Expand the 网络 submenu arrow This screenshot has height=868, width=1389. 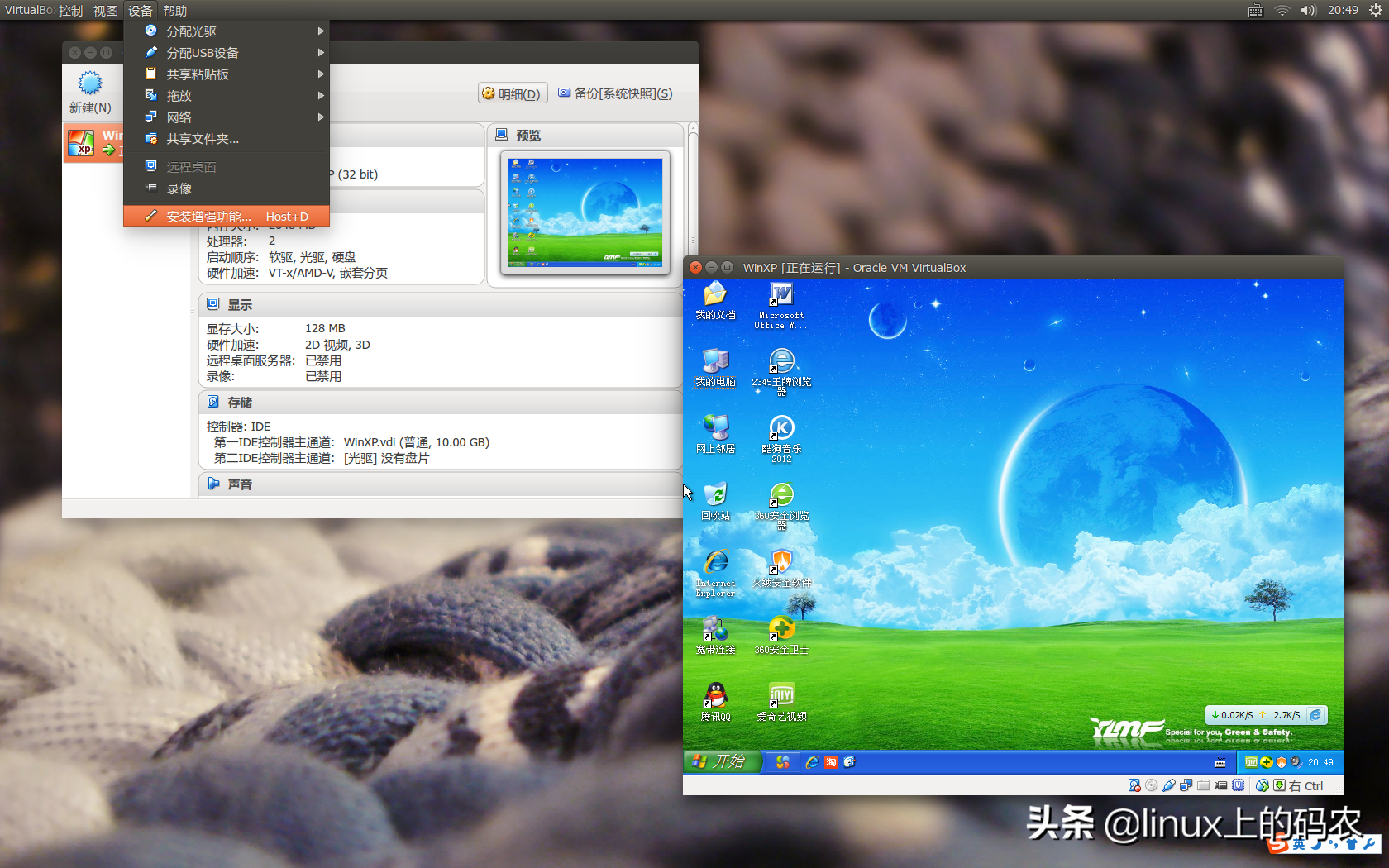[x=321, y=117]
